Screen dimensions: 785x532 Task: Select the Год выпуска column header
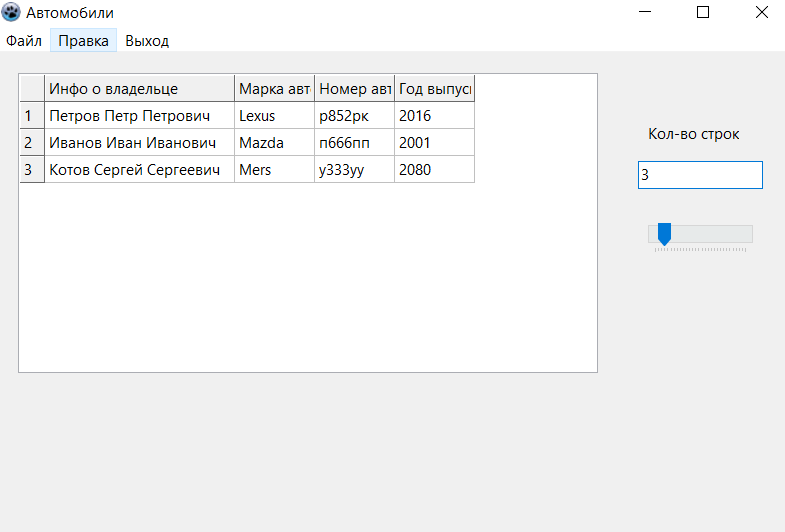[434, 89]
